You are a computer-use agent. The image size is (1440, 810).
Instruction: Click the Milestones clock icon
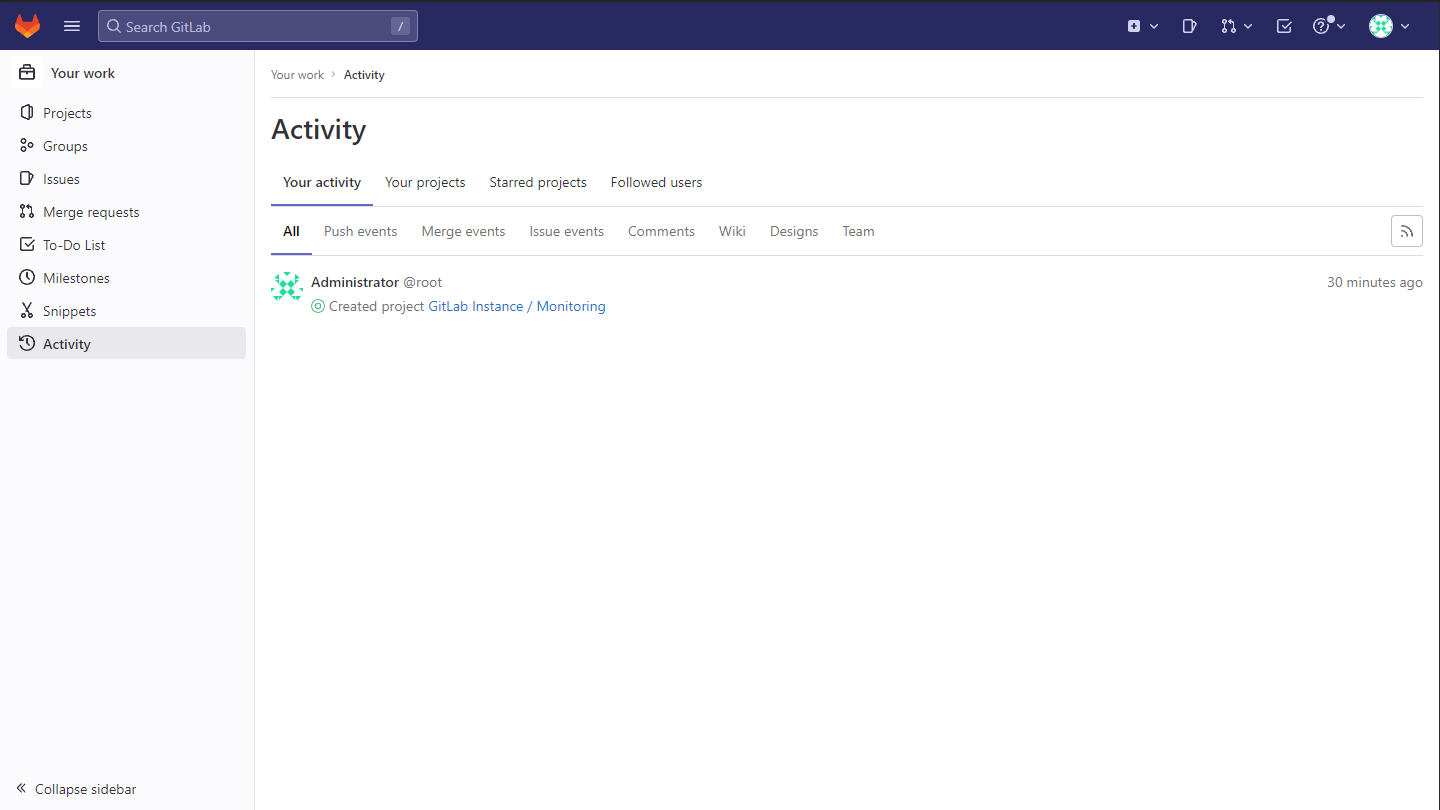coord(27,278)
